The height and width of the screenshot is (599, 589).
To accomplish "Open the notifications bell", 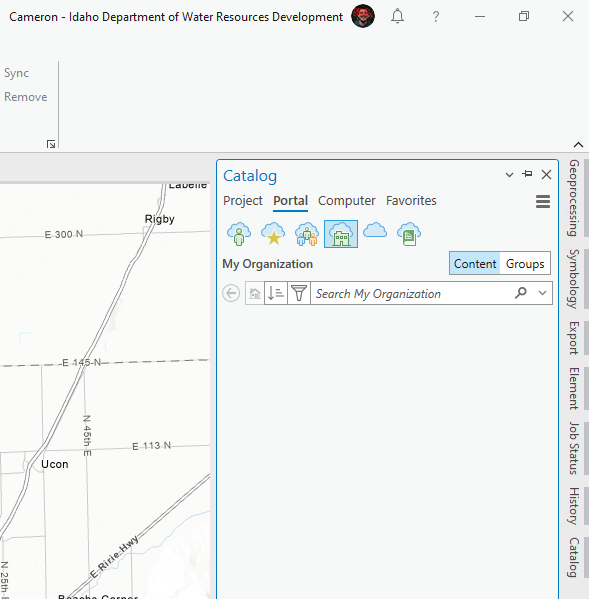I will click(x=397, y=16).
